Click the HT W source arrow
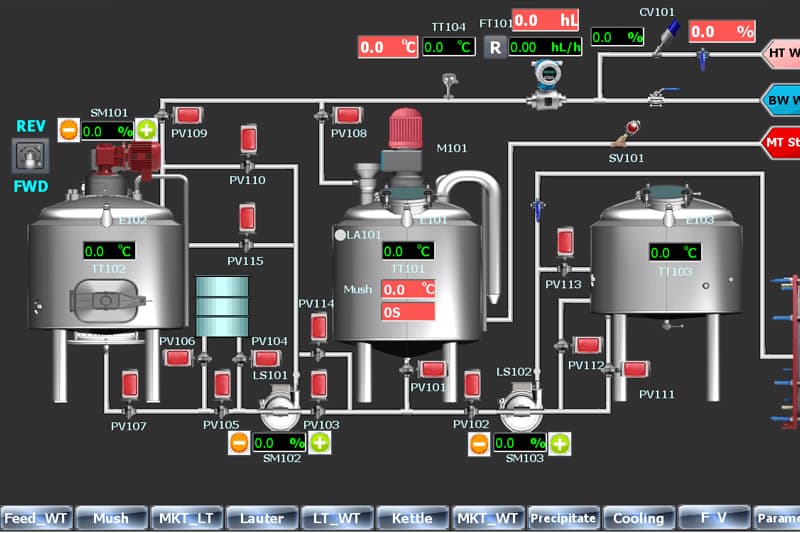Viewport: 800px width, 533px height. (781, 53)
